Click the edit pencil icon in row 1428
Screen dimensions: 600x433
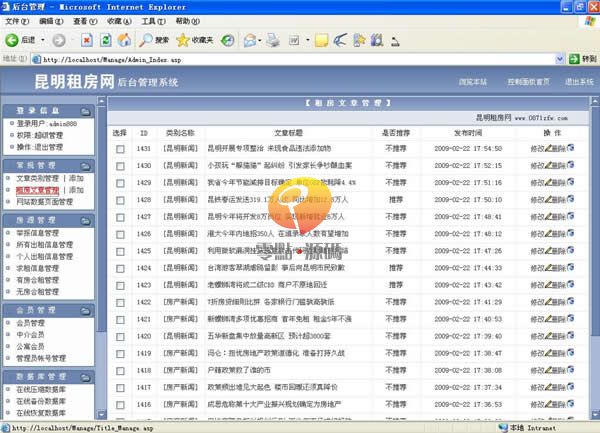coord(548,199)
